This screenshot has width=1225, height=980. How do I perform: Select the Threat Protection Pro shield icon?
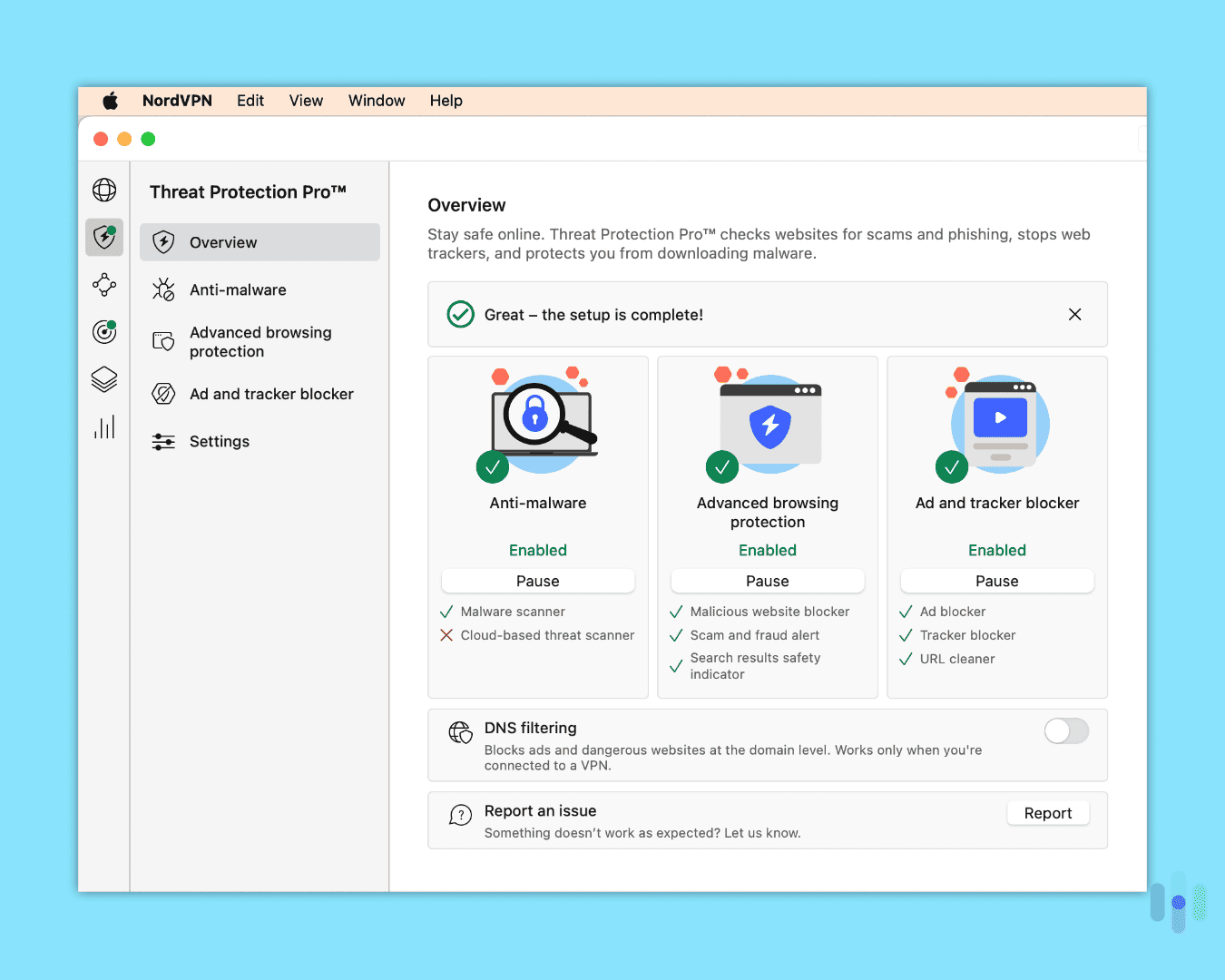click(x=103, y=237)
